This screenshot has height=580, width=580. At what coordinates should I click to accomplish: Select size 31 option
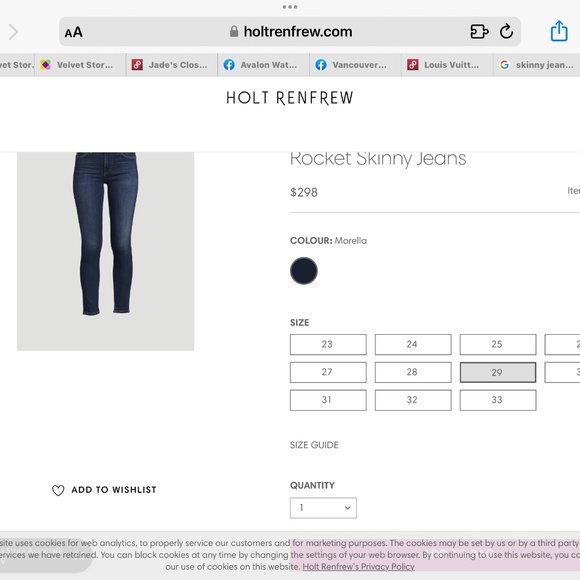(328, 400)
